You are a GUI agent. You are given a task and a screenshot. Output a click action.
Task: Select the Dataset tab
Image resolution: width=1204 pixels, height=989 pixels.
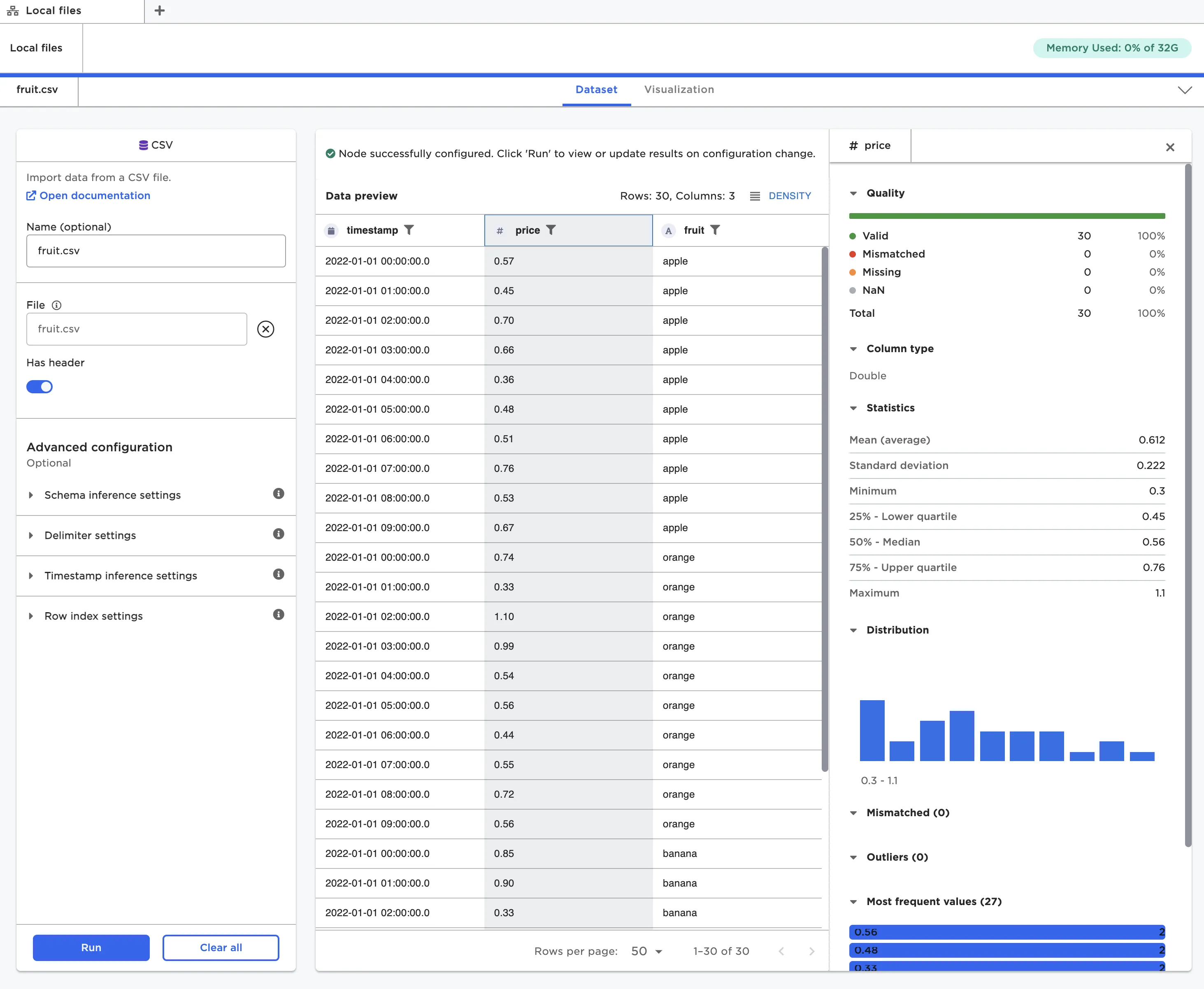click(x=596, y=89)
